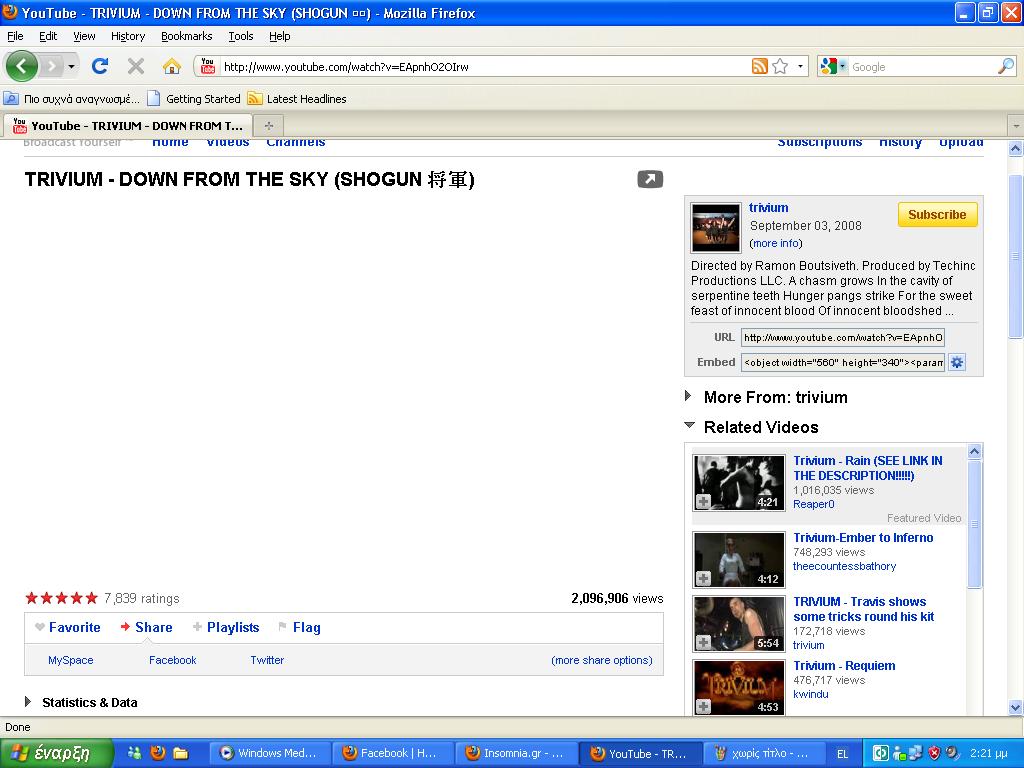Reload the page with the refresh icon
This screenshot has height=768, width=1024.
point(100,66)
